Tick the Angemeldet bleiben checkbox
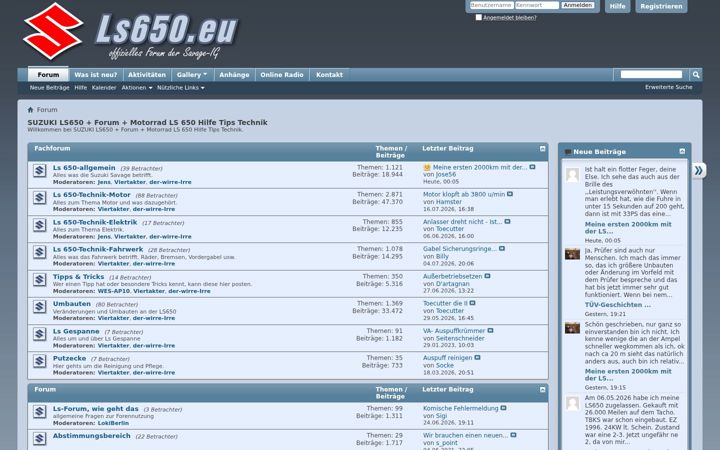 [478, 17]
